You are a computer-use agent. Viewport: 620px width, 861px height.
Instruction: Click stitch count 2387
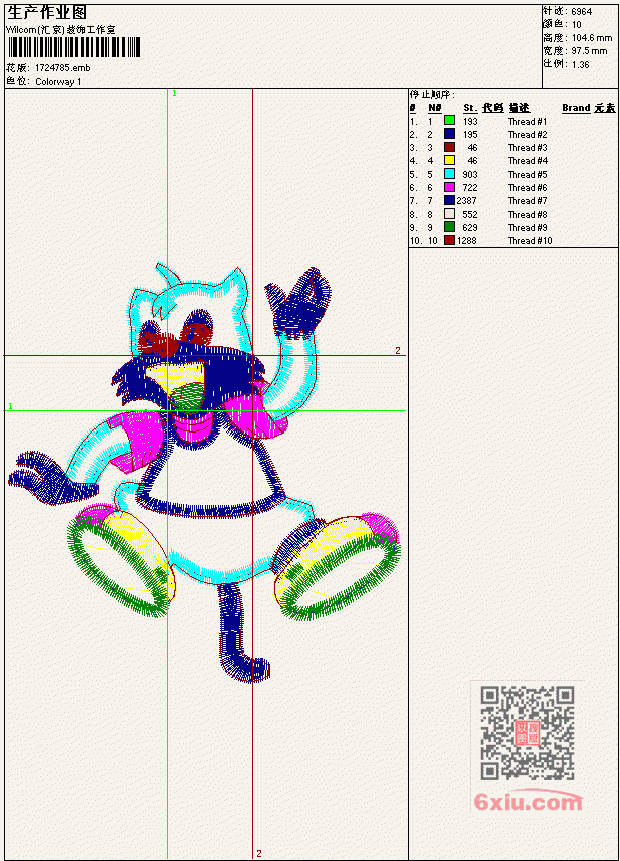[x=467, y=201]
